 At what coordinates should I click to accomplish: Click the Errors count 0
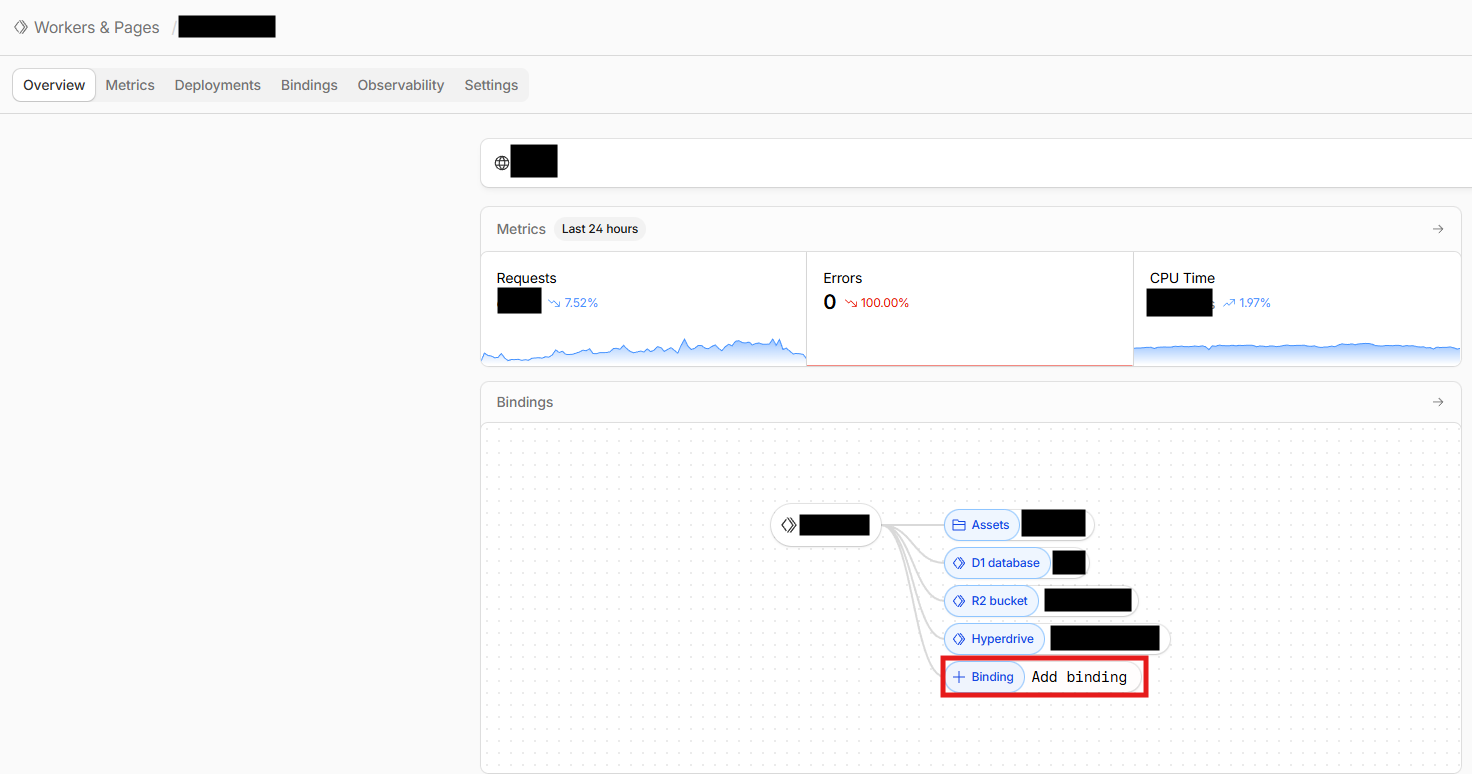[830, 302]
